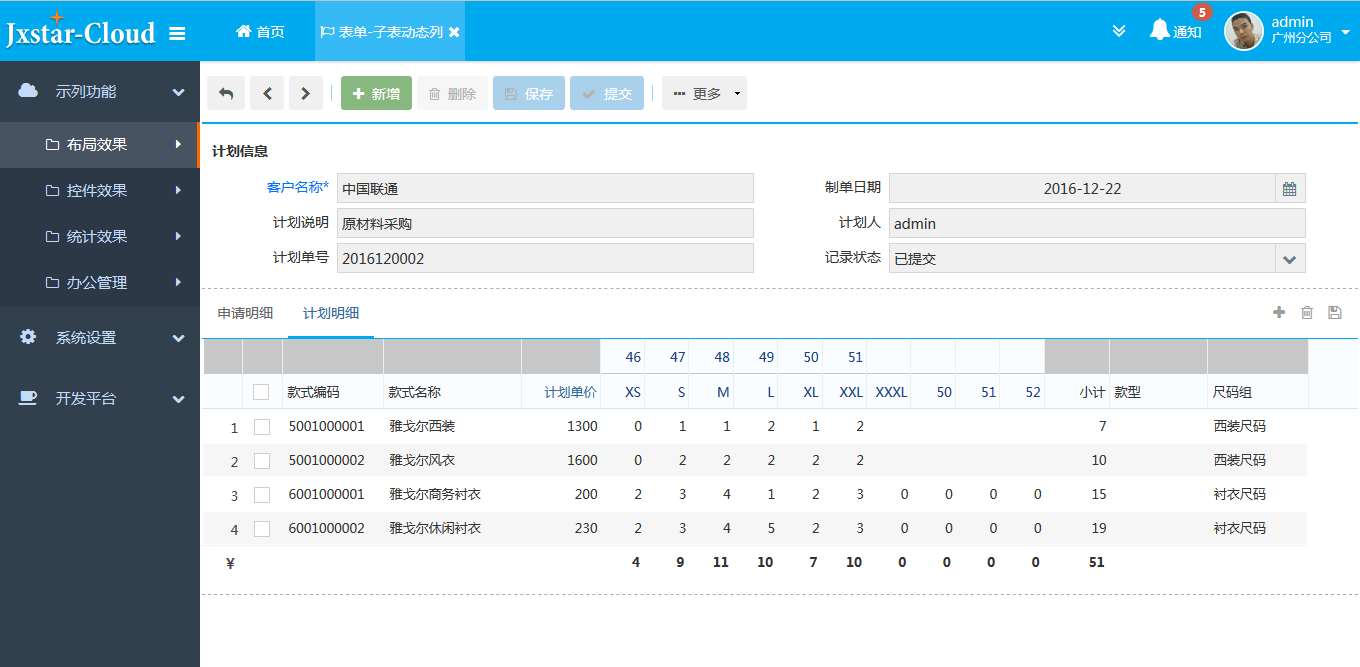Expand the 系统设置 menu section

click(x=100, y=337)
